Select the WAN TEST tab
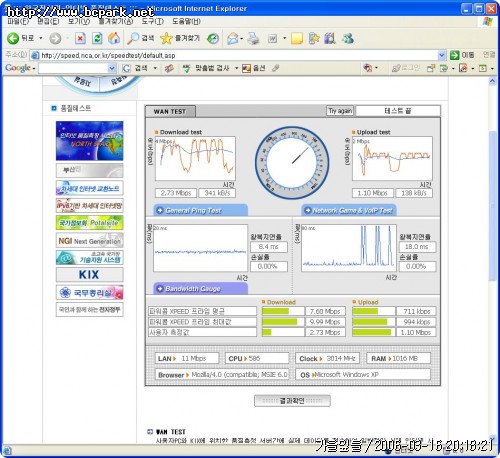The height and width of the screenshot is (458, 500). [170, 111]
